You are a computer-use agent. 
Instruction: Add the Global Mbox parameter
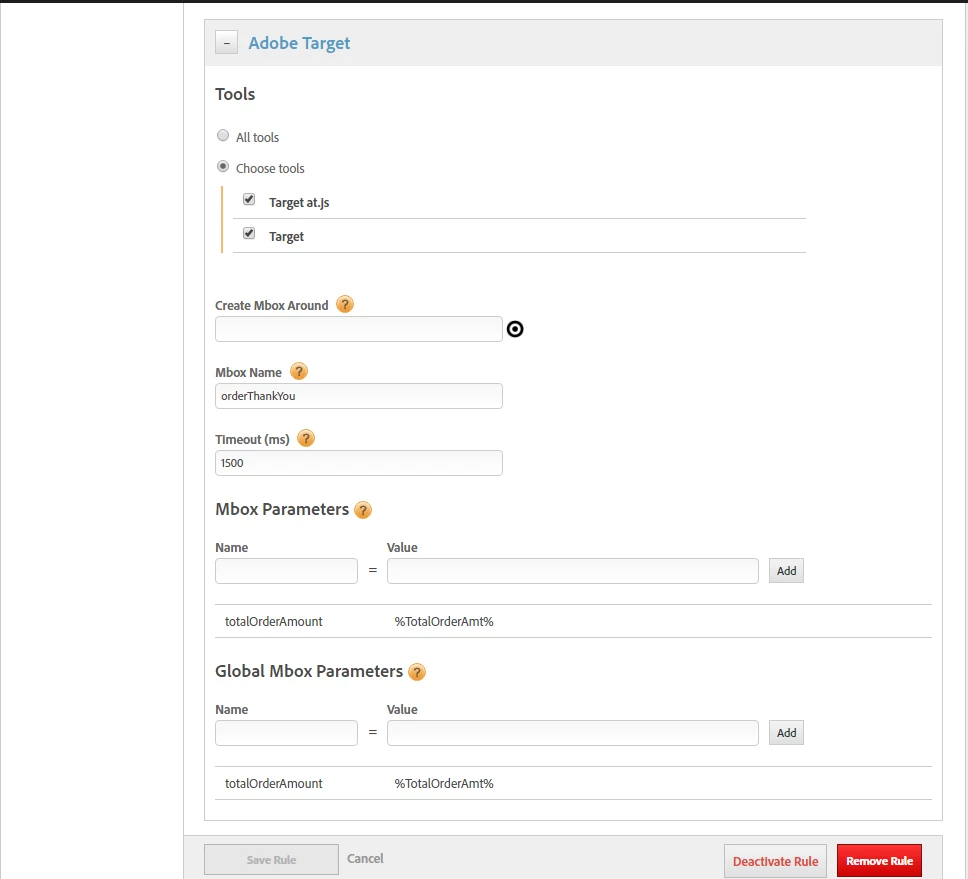tap(786, 733)
